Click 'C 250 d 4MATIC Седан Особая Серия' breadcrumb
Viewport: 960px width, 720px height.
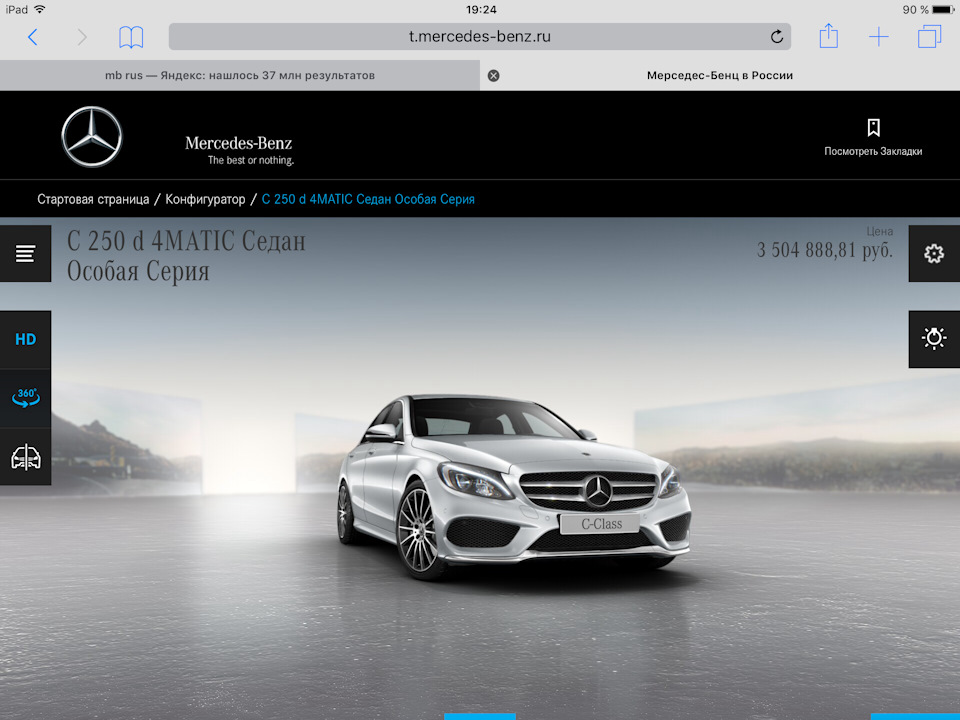pos(368,199)
